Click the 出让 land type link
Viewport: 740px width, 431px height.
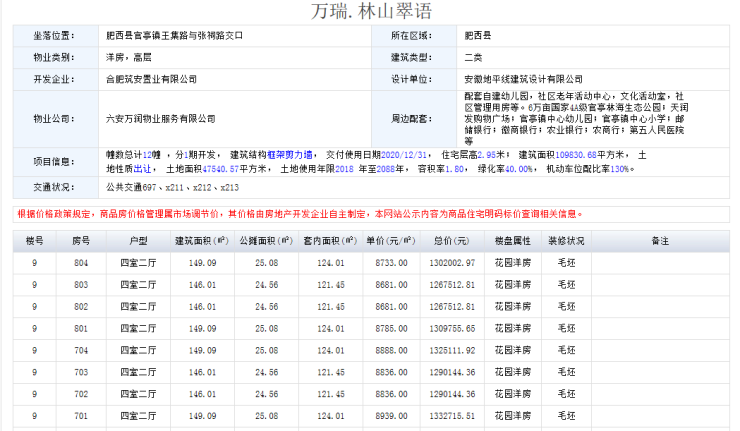[x=142, y=169]
